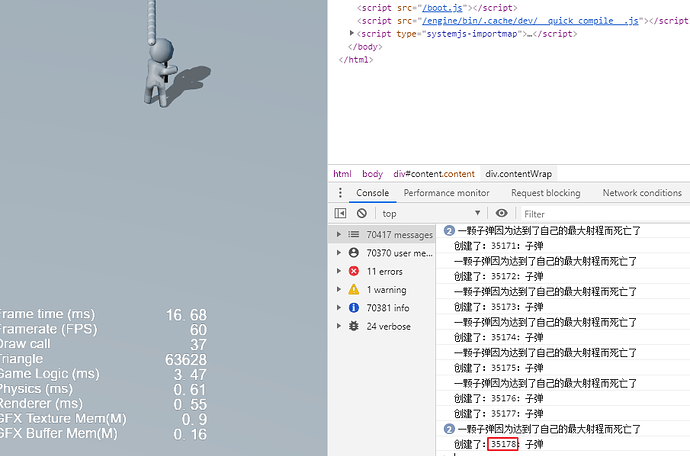
Task: Click the 'div.contentWrap' breadcrumb
Action: (x=518, y=174)
